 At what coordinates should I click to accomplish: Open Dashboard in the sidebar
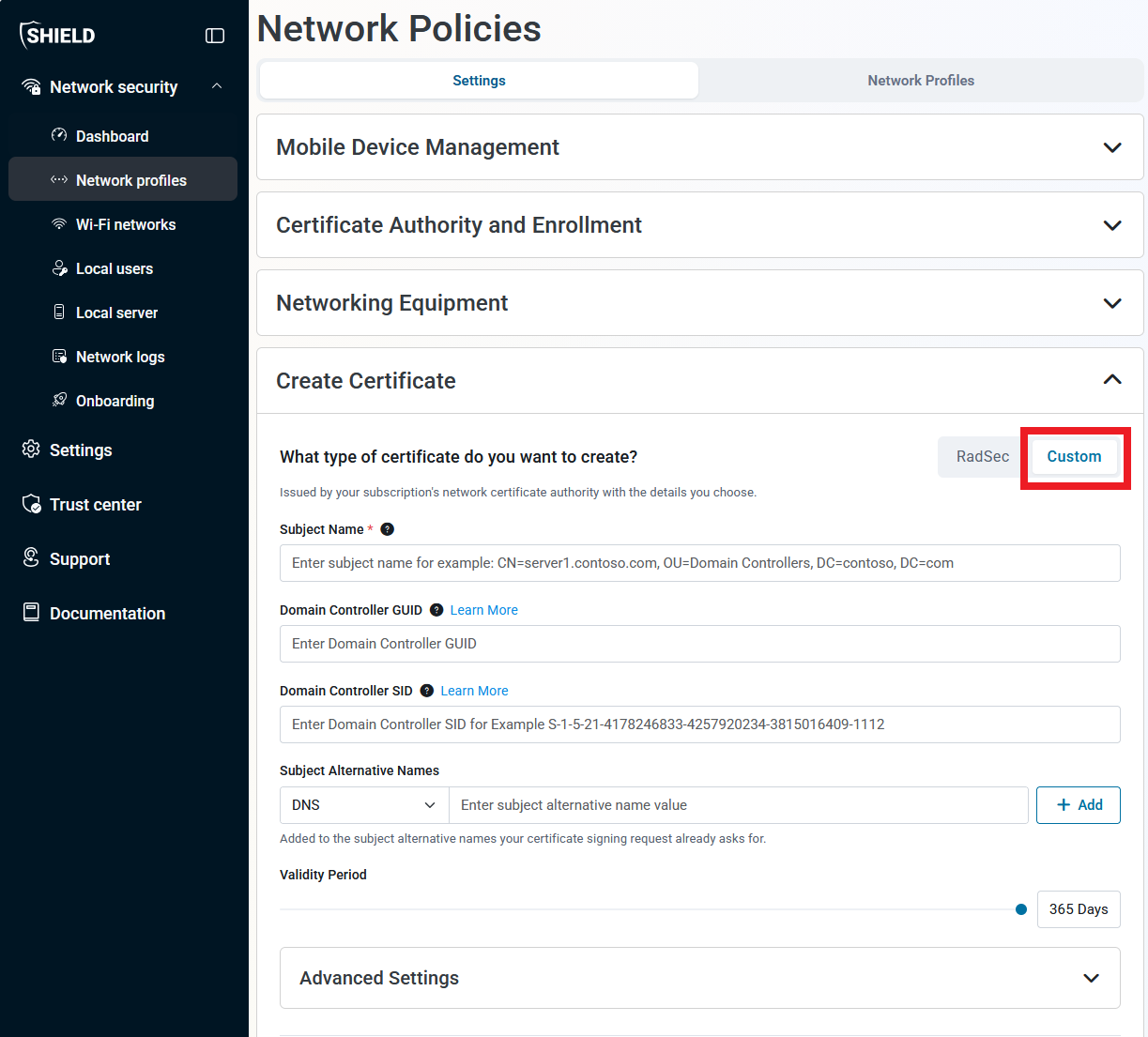coord(123,136)
